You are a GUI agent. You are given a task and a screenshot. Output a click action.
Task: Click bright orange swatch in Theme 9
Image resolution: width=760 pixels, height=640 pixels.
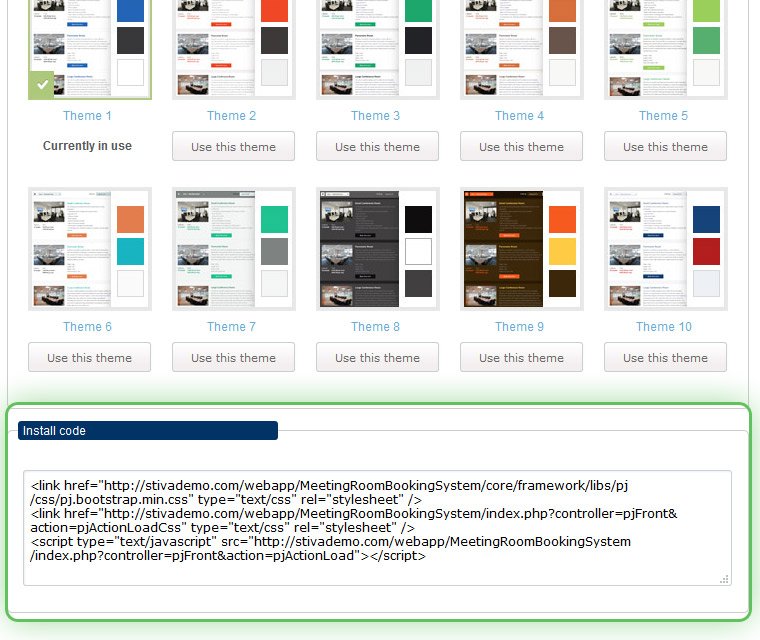(x=562, y=219)
